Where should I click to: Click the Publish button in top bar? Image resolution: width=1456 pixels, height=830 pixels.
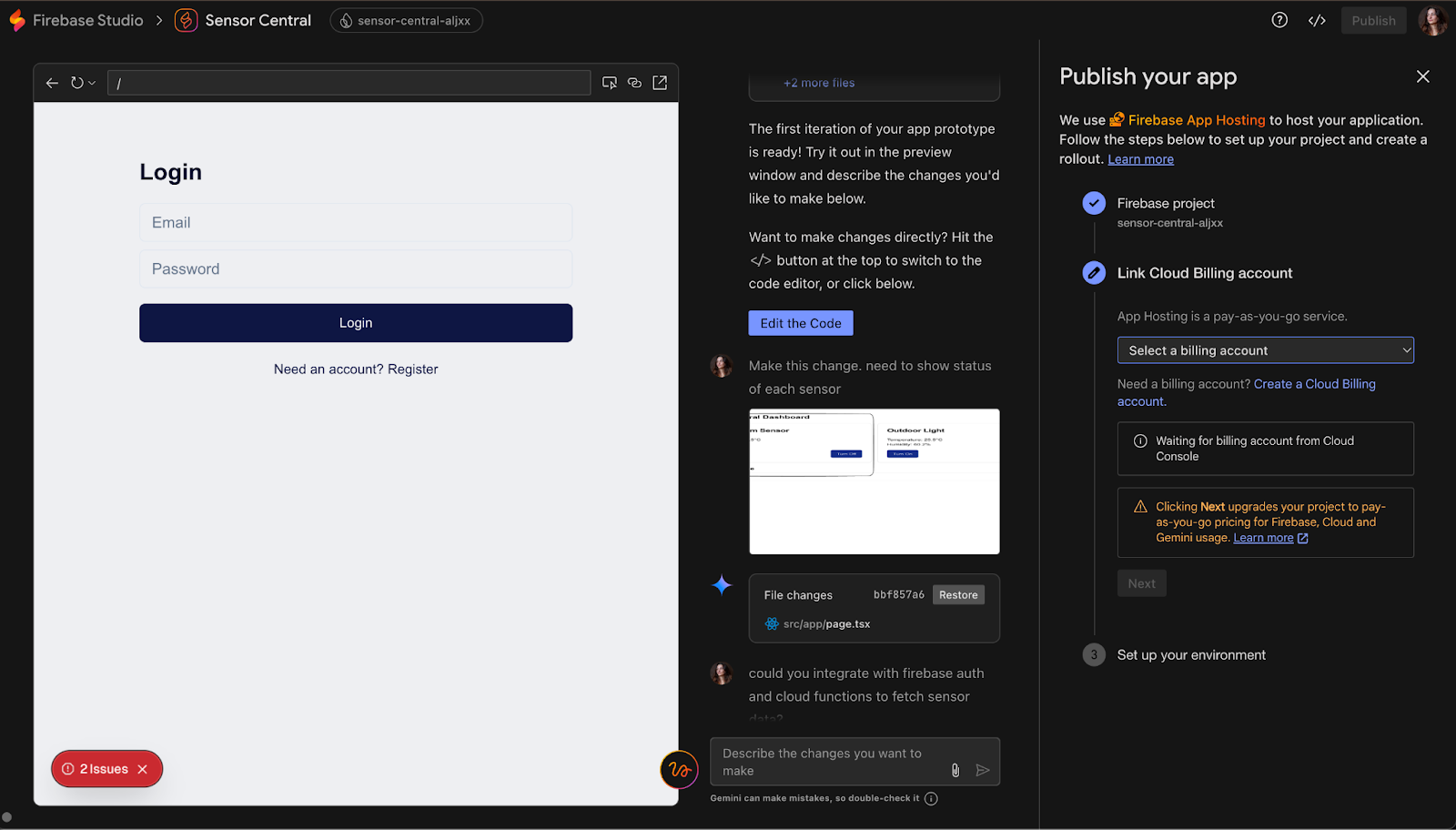[x=1373, y=20]
